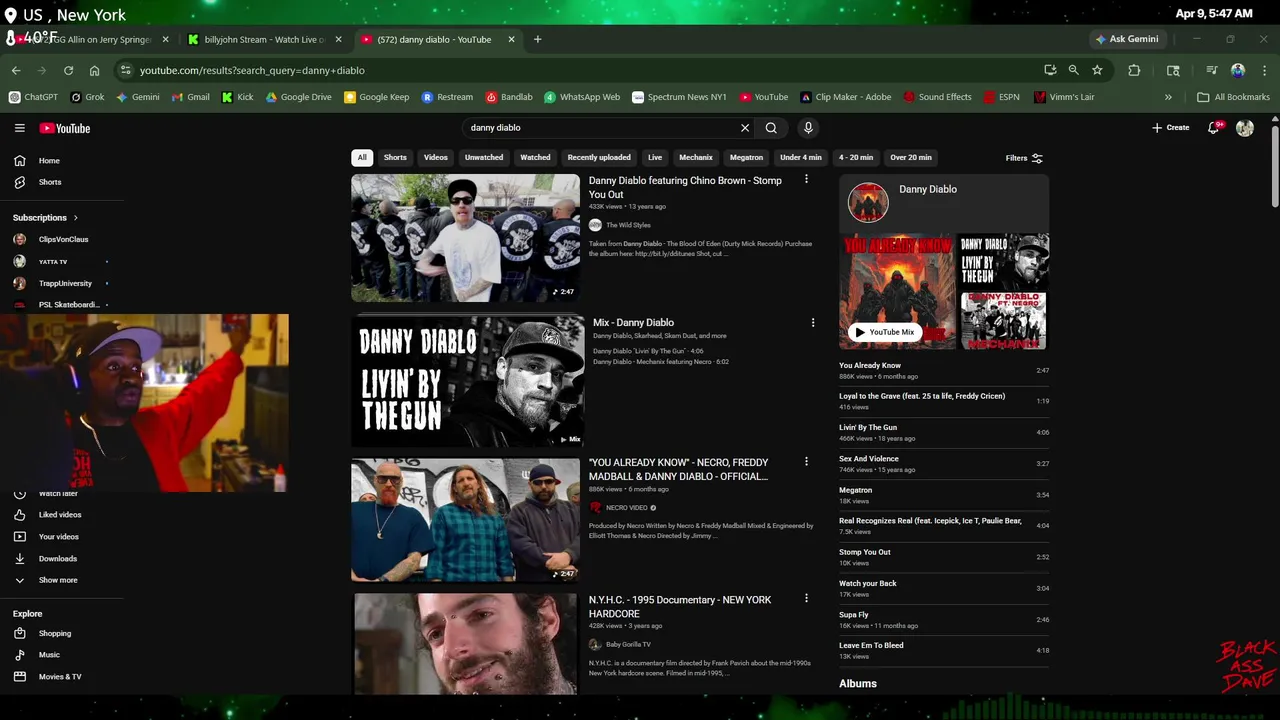The height and width of the screenshot is (720, 1280).
Task: Click the YouTube page scrollbar
Action: click(x=1274, y=165)
